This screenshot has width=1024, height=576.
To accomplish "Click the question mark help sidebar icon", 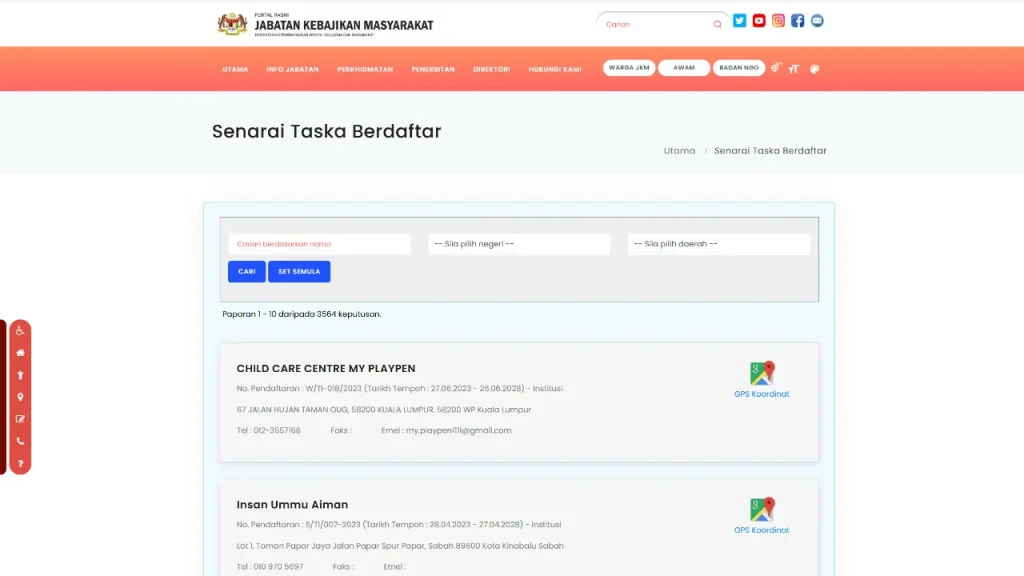I will [x=20, y=464].
